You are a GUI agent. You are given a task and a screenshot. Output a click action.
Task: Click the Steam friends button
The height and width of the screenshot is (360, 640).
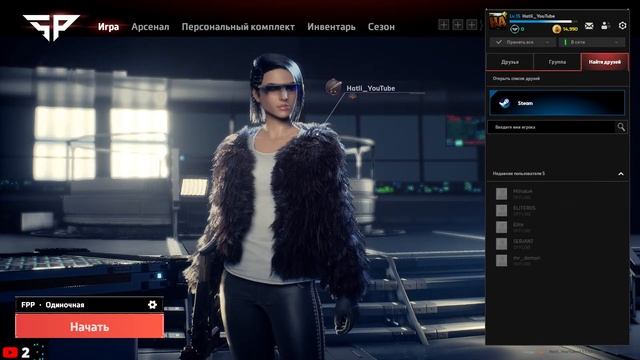557,103
